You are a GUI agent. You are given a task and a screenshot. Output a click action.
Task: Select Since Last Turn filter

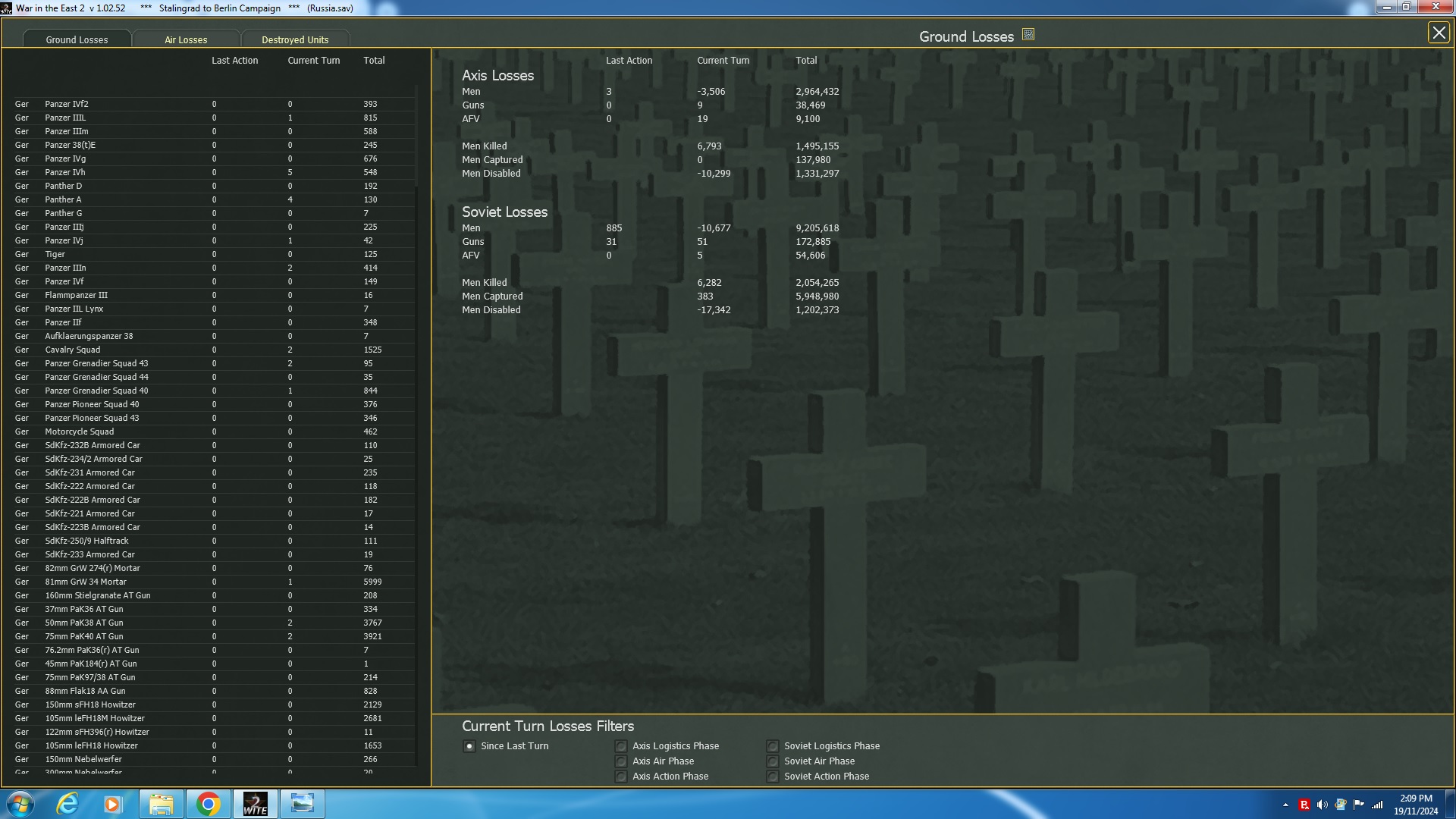469,746
